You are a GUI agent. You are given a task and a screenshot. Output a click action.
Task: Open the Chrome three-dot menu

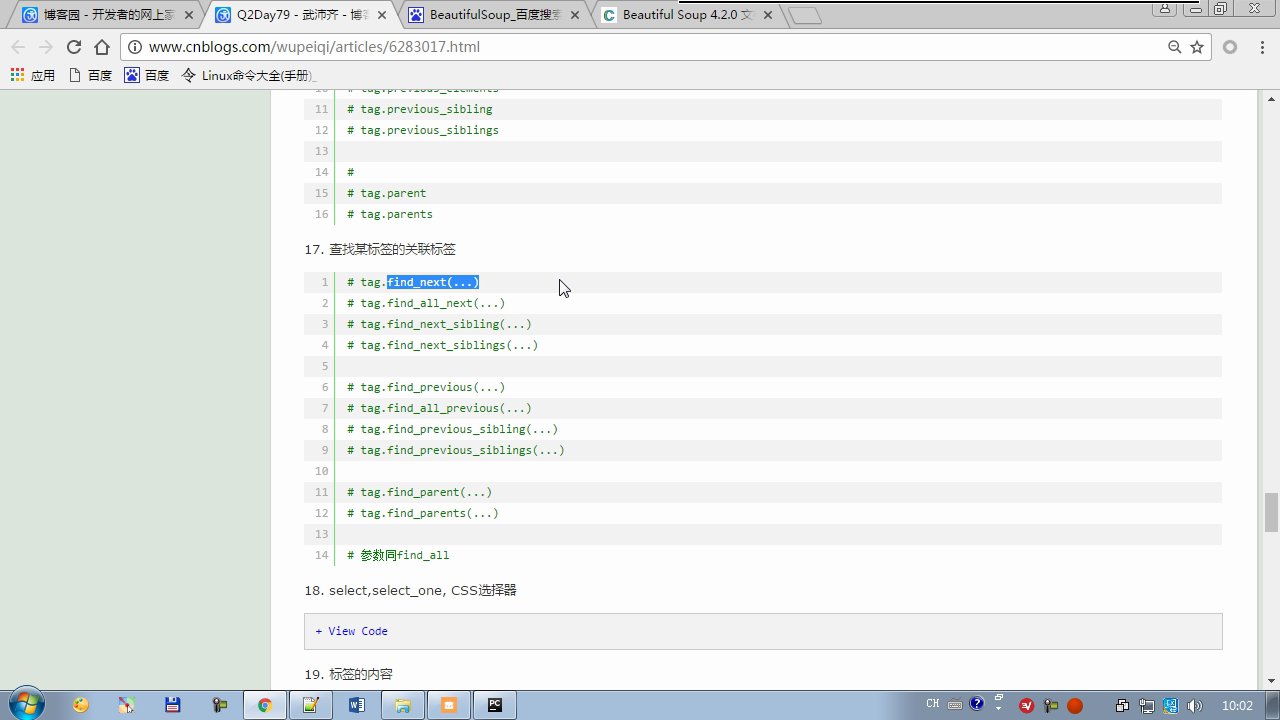pos(1260,47)
